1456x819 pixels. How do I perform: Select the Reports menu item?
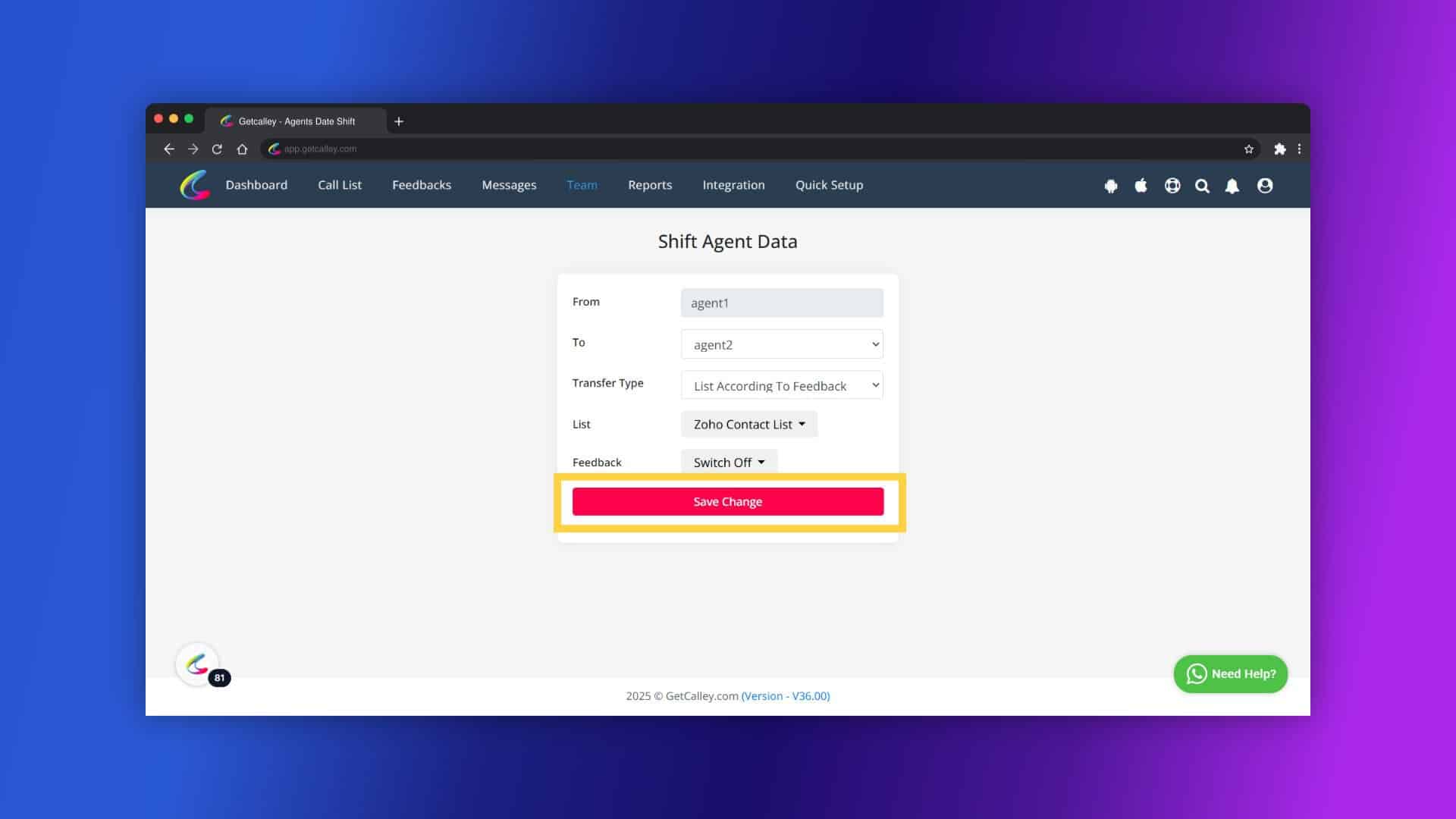(650, 184)
